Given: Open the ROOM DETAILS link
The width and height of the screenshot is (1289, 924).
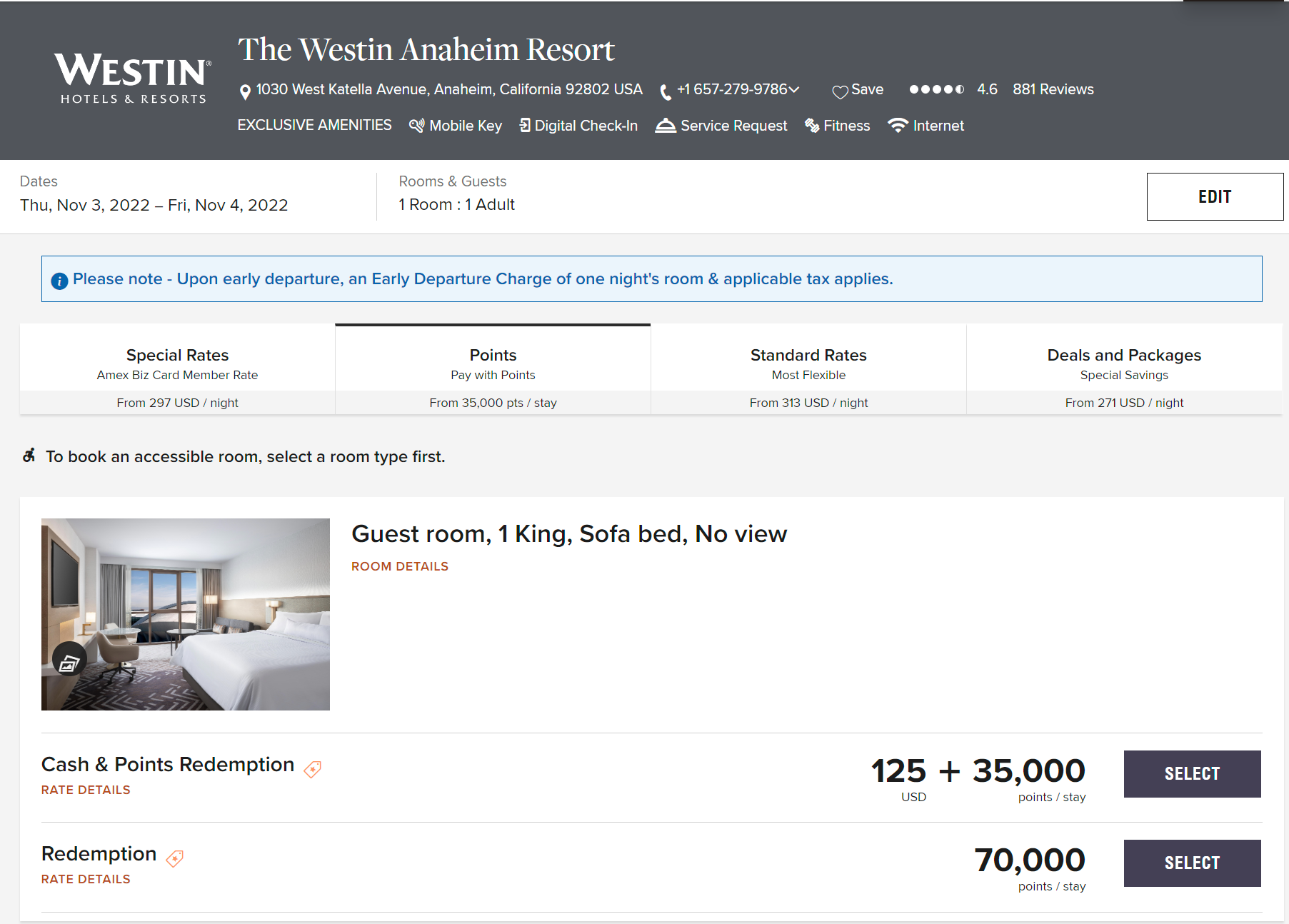Looking at the screenshot, I should coord(400,566).
